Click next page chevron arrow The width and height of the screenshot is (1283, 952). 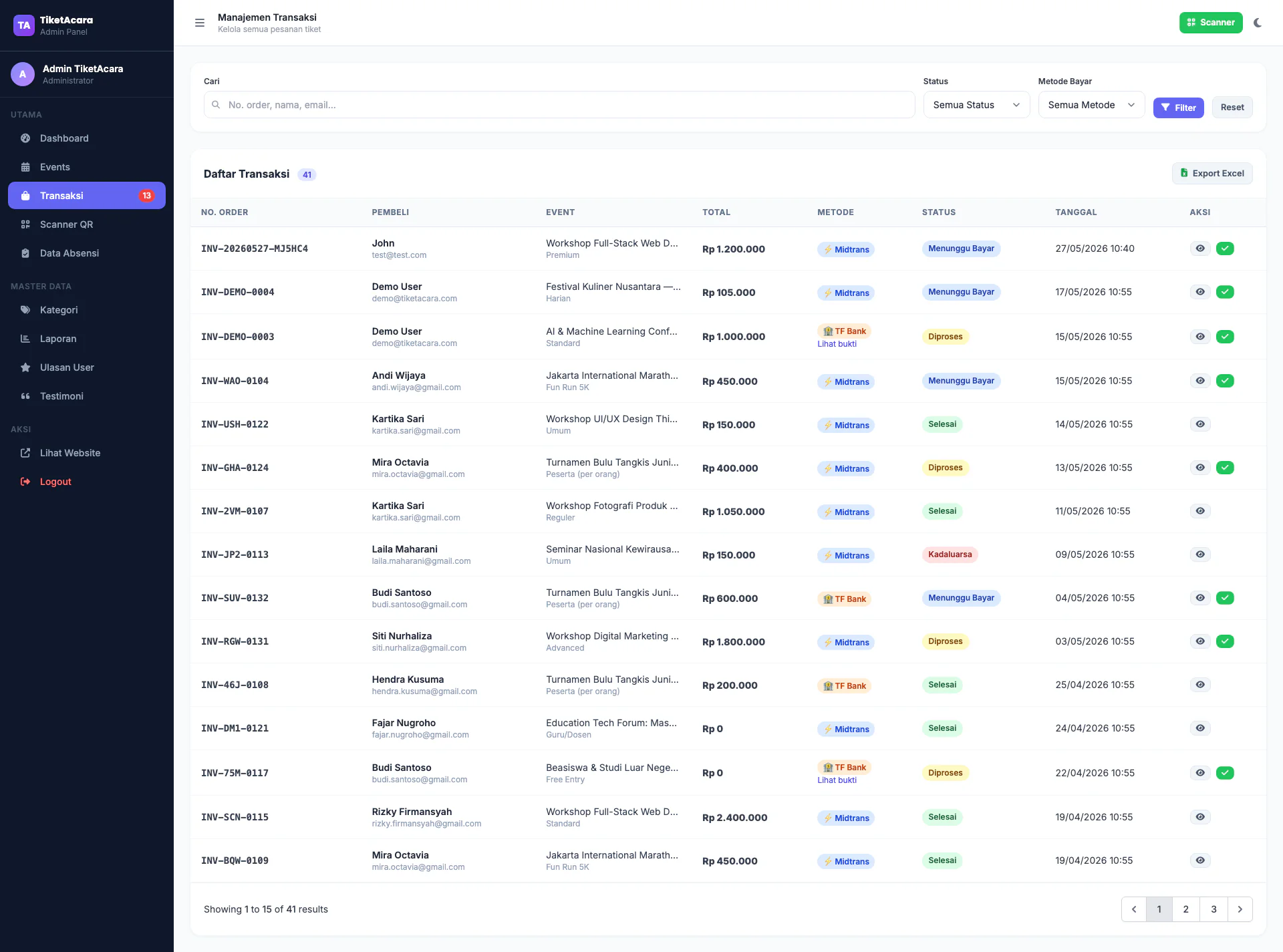(1240, 909)
